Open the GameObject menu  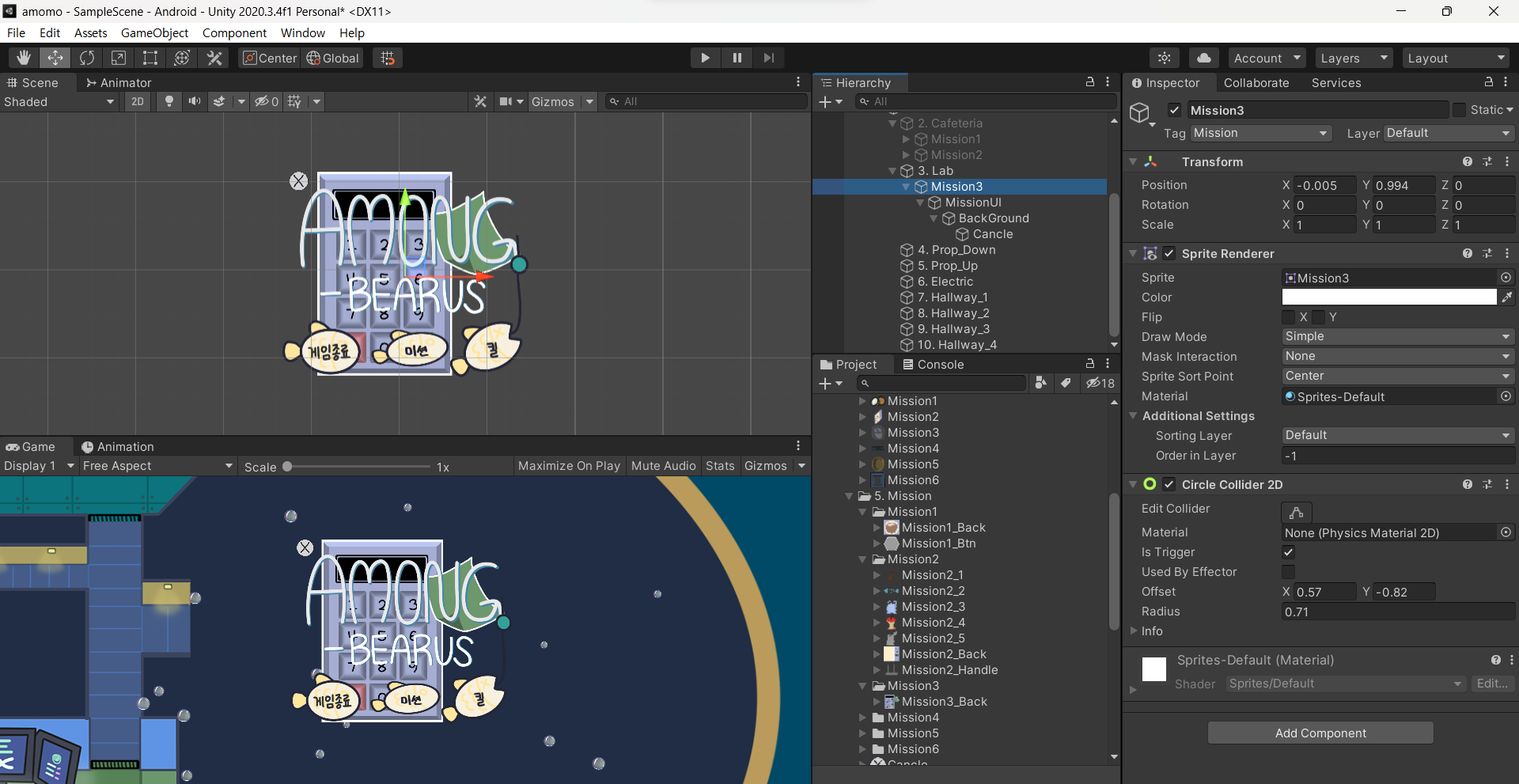pos(154,32)
